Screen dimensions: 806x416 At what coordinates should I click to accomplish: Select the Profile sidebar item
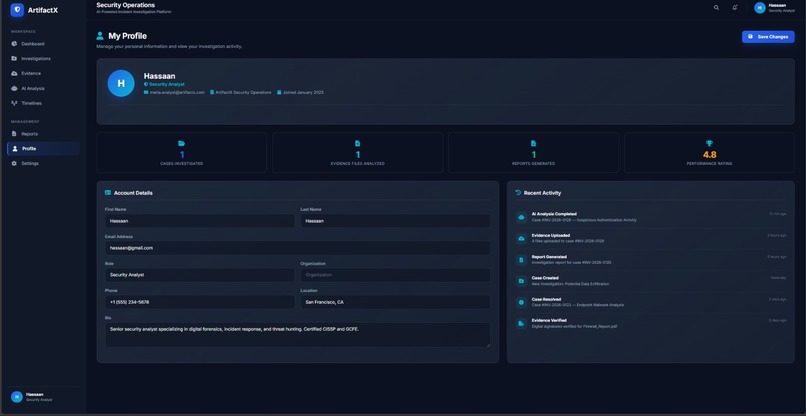(43, 149)
